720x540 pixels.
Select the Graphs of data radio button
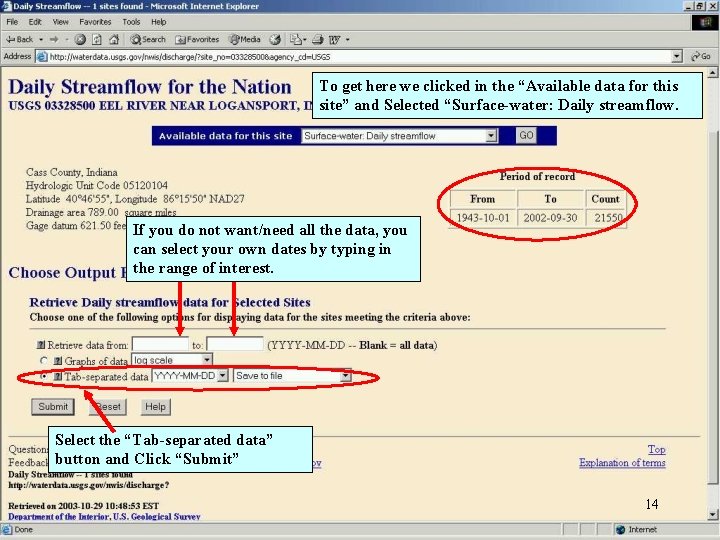click(44, 360)
